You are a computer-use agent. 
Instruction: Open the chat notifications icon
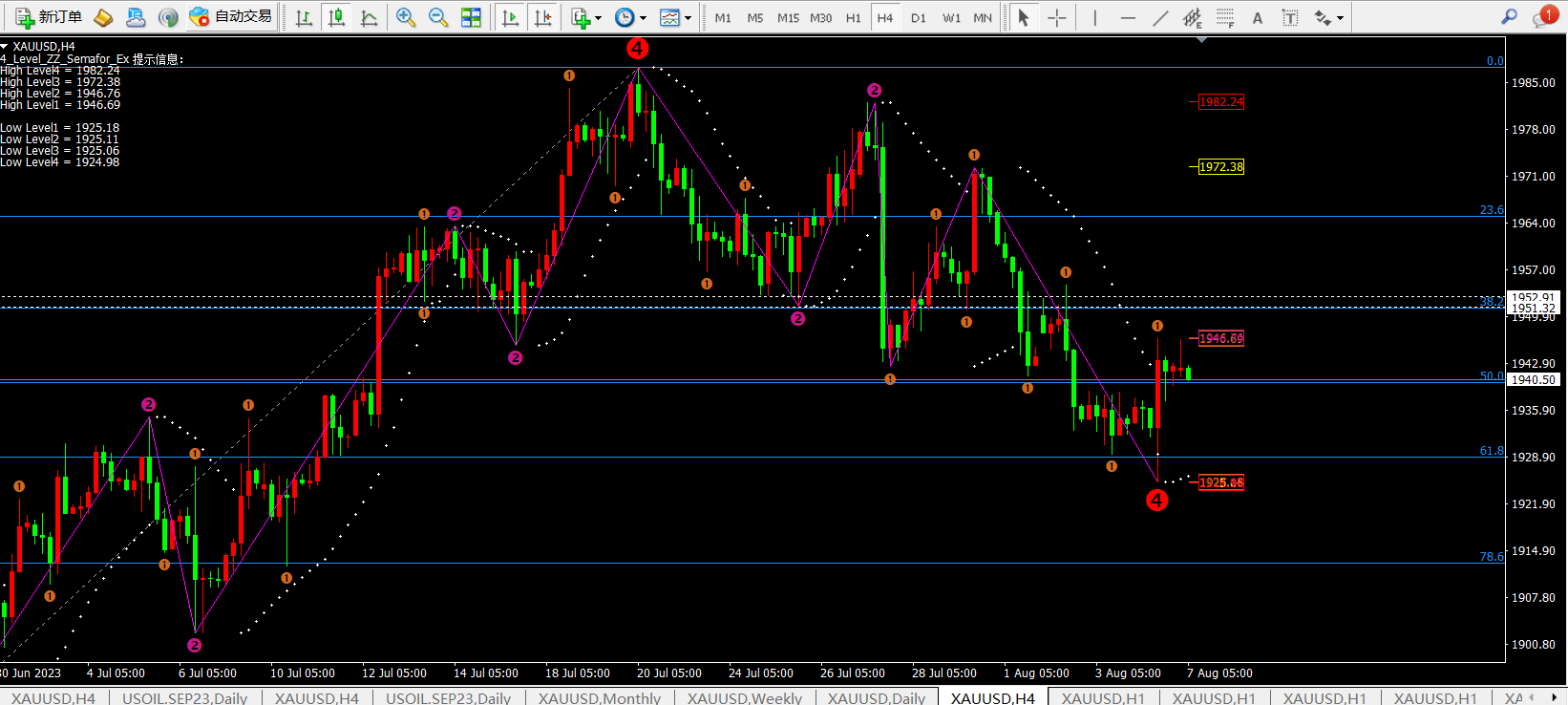tap(1542, 17)
